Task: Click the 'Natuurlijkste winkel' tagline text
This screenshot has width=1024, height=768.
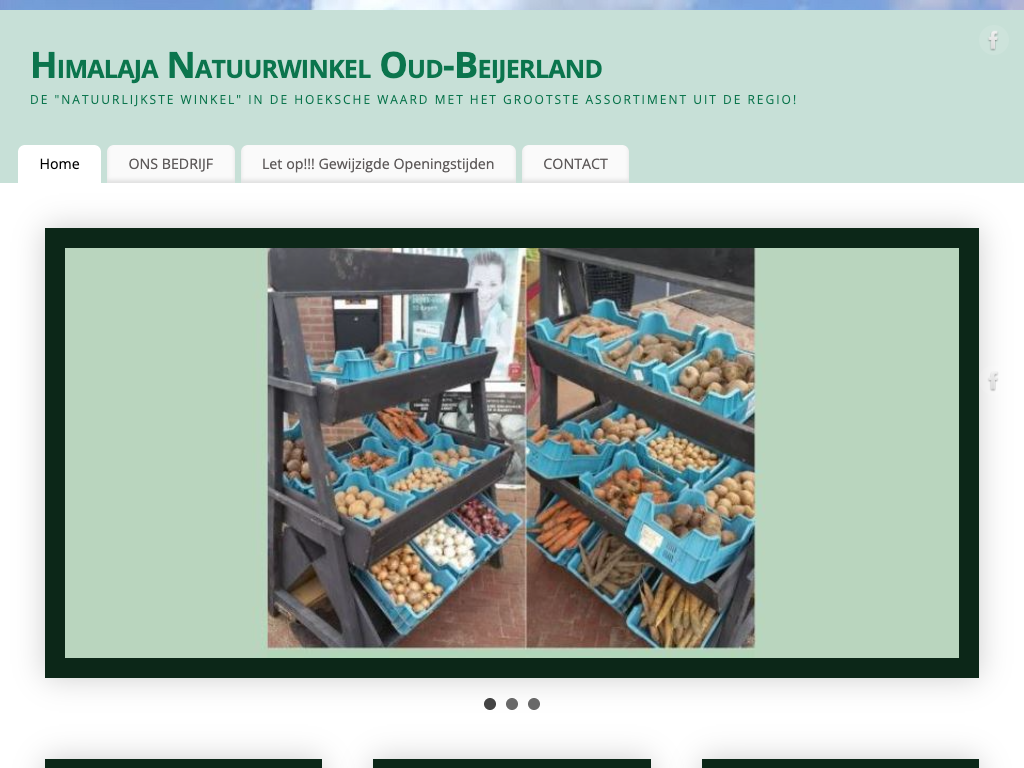Action: (x=413, y=100)
